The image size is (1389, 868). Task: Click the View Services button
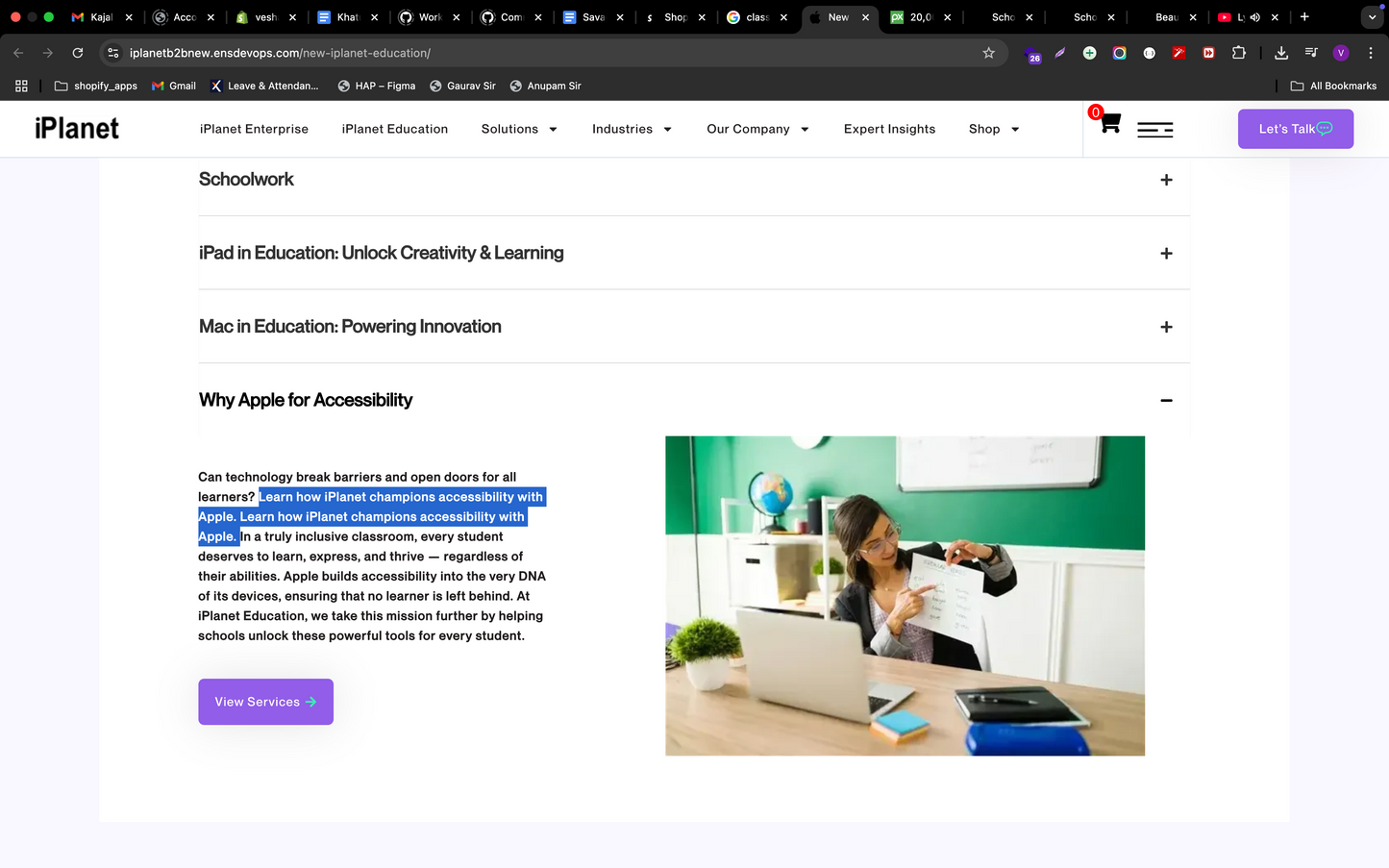(265, 702)
